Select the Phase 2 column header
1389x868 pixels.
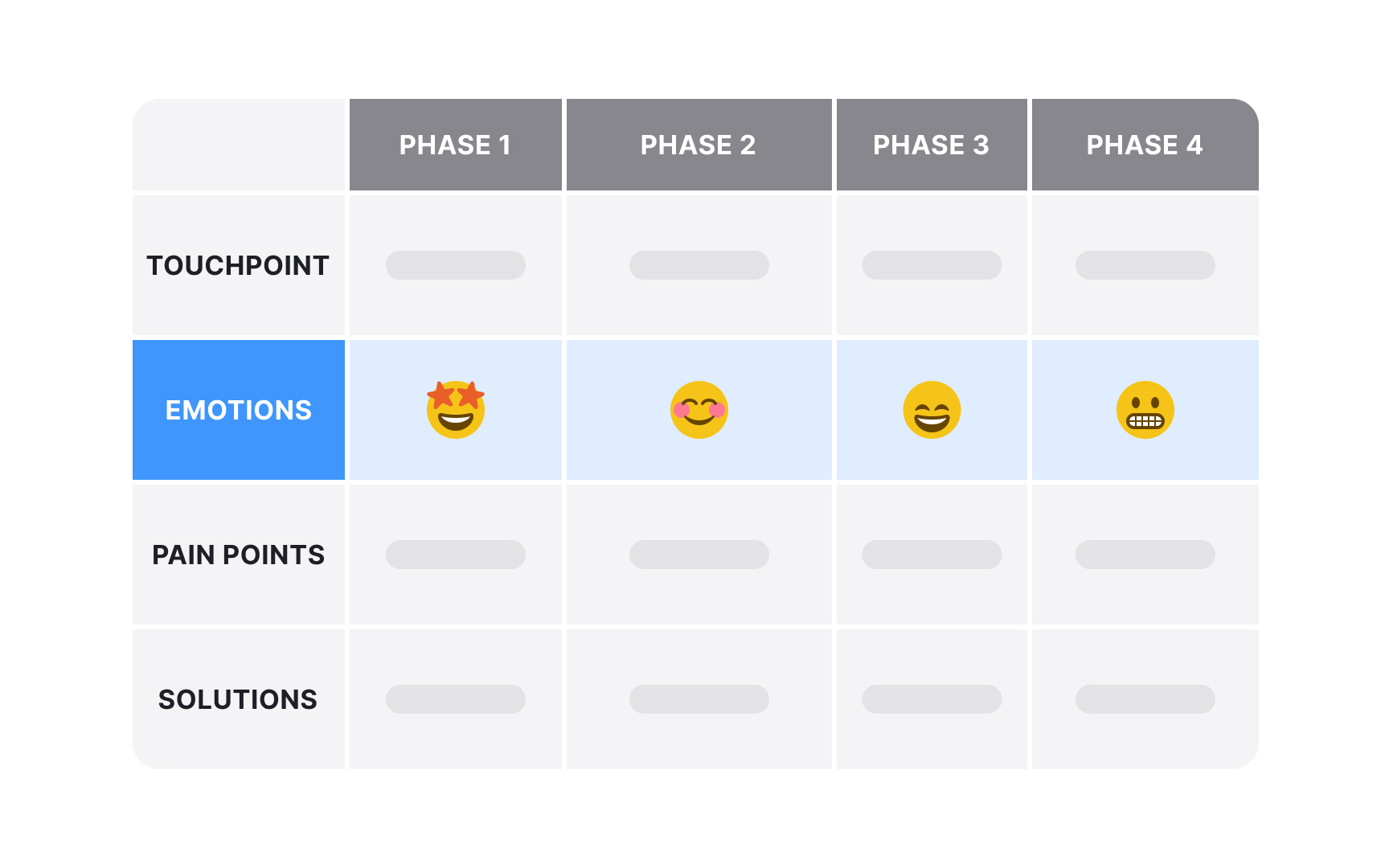coord(699,145)
